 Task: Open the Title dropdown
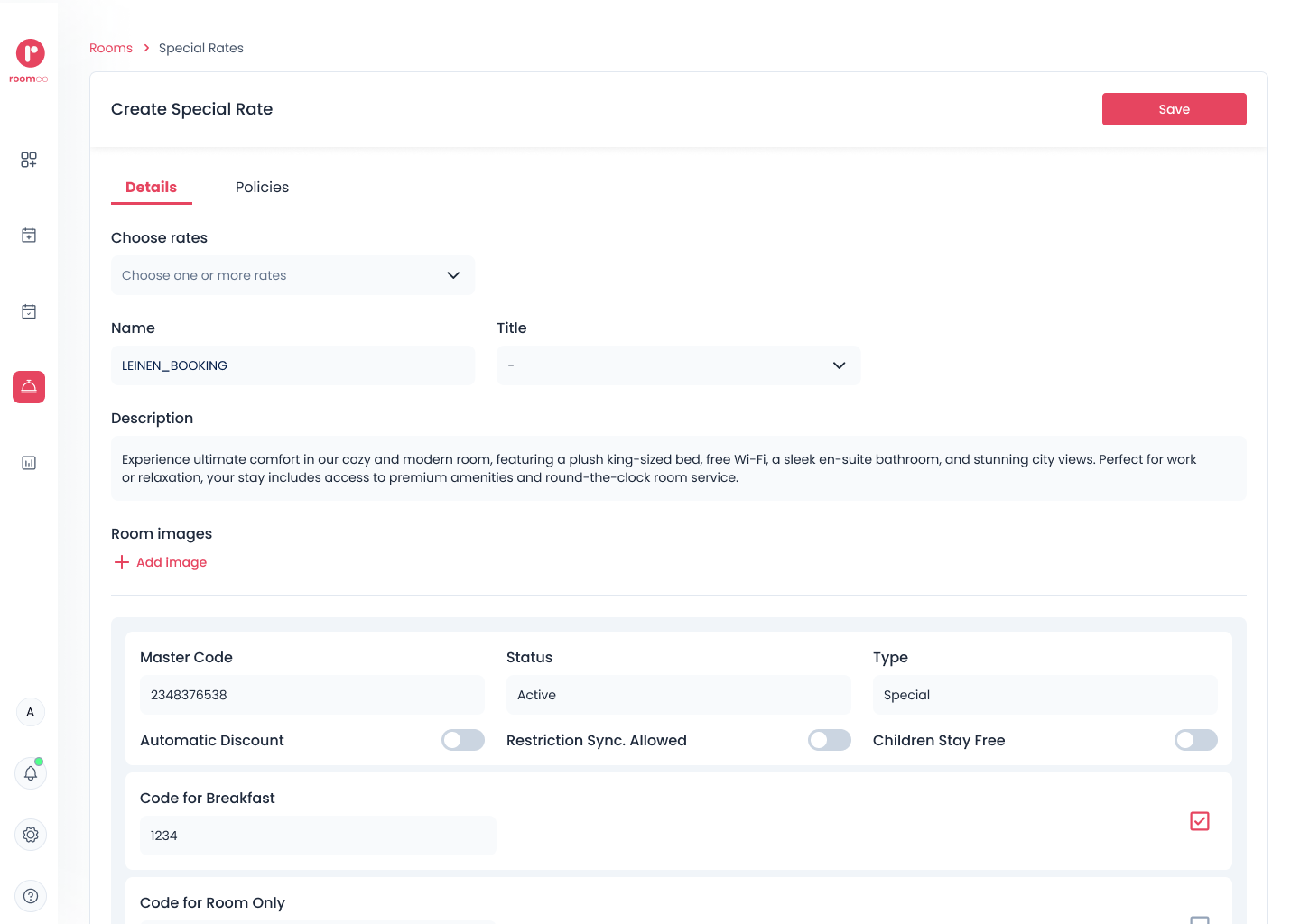click(679, 365)
